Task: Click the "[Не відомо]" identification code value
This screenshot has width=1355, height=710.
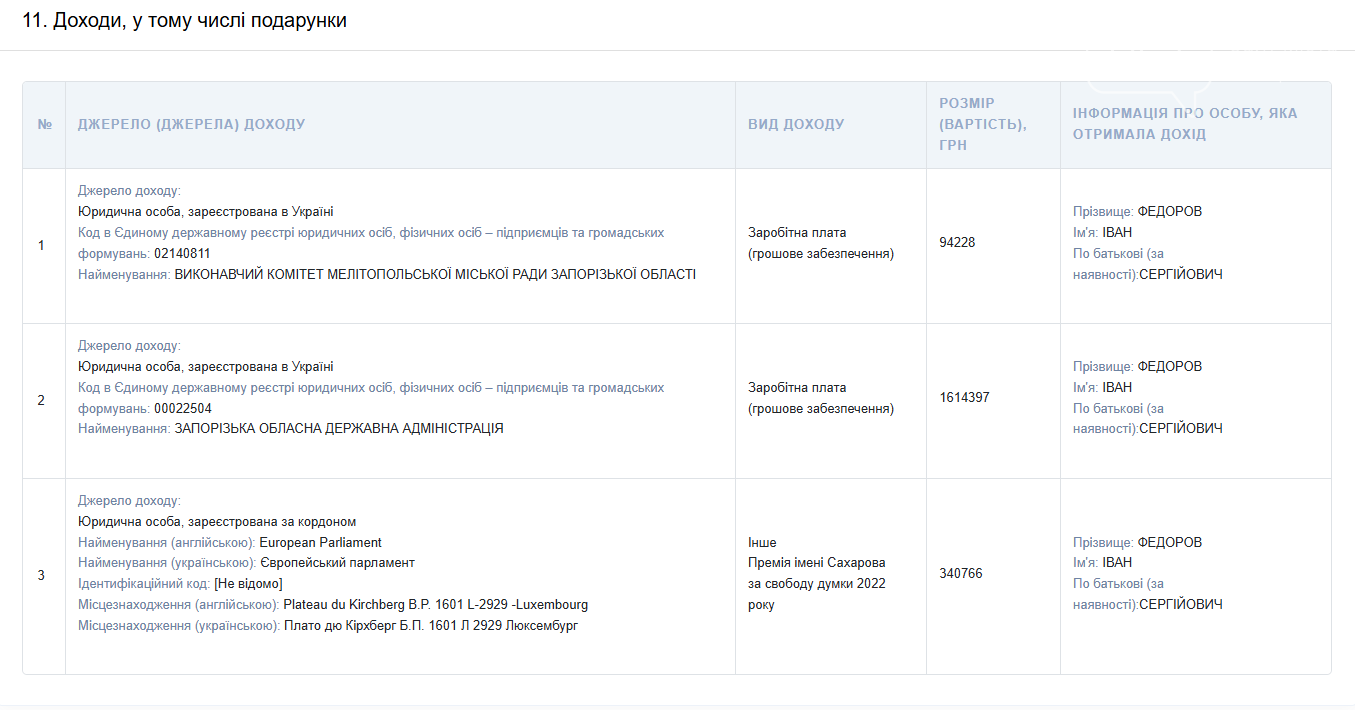Action: [248, 584]
